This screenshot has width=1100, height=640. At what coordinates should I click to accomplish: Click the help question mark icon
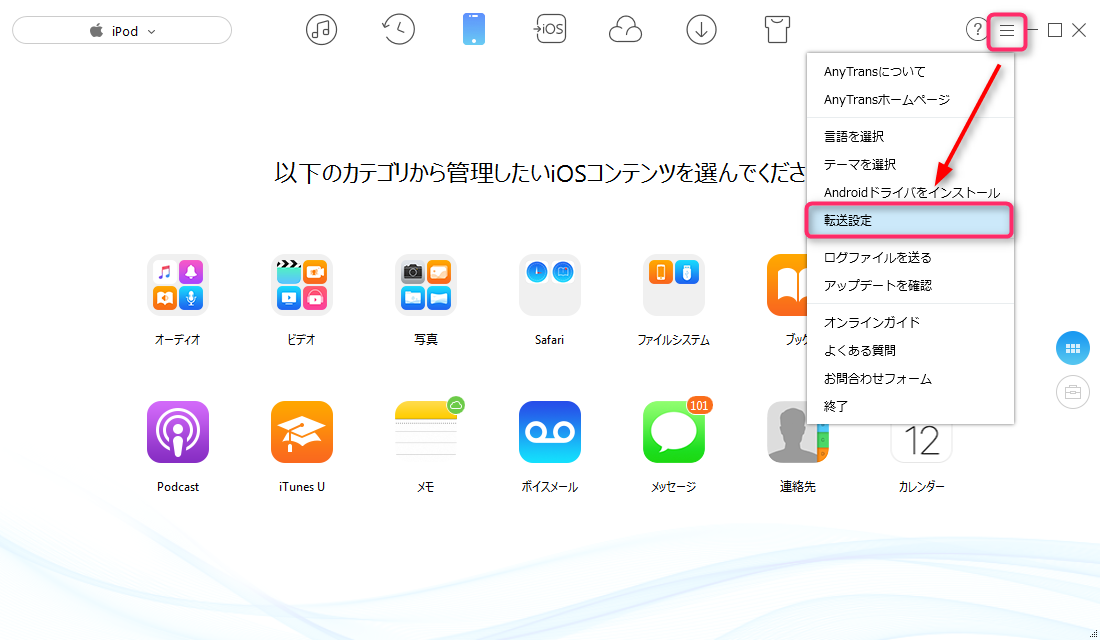[976, 30]
